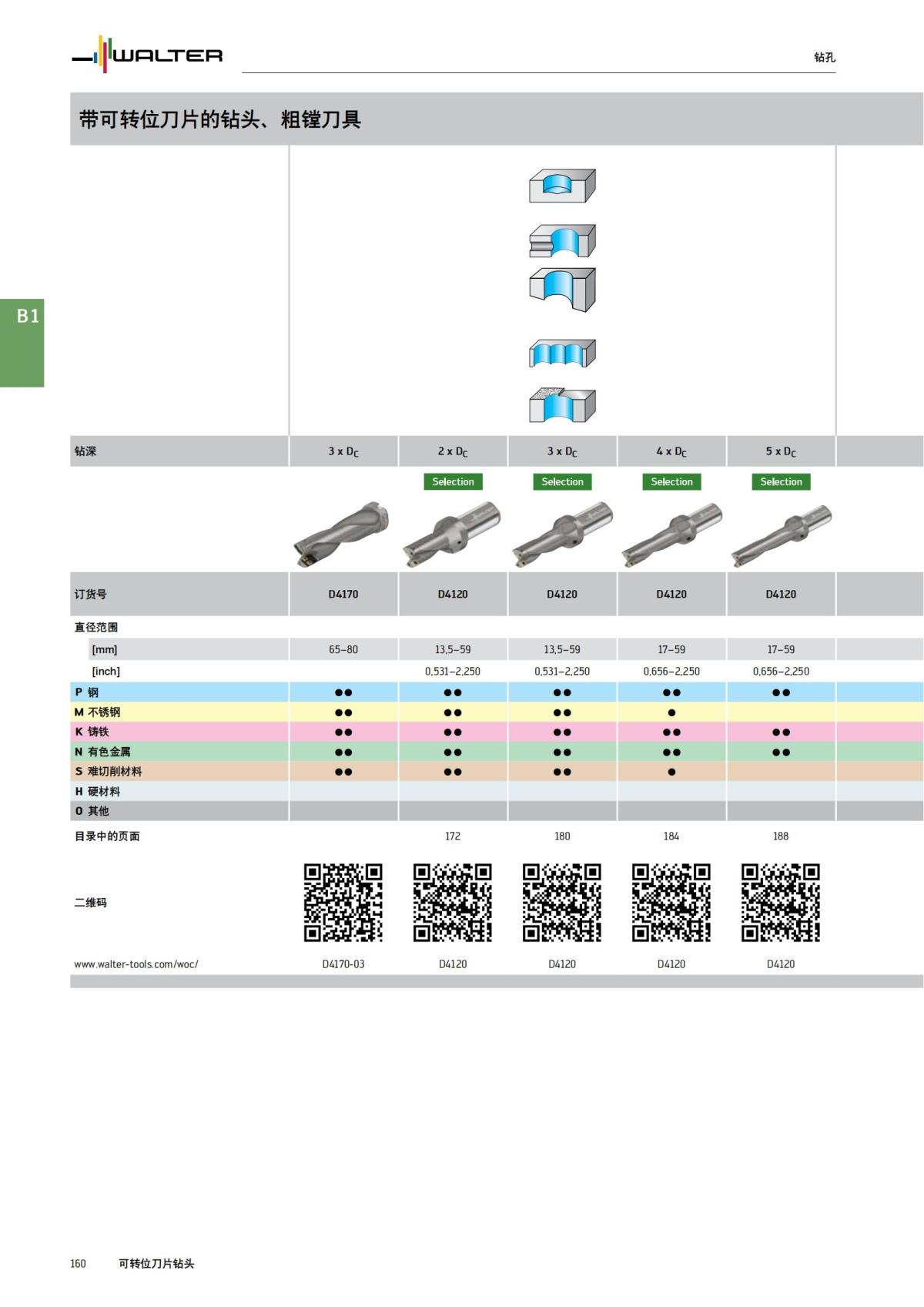Click catalog page number 184
The height and width of the screenshot is (1307, 924).
click(671, 836)
